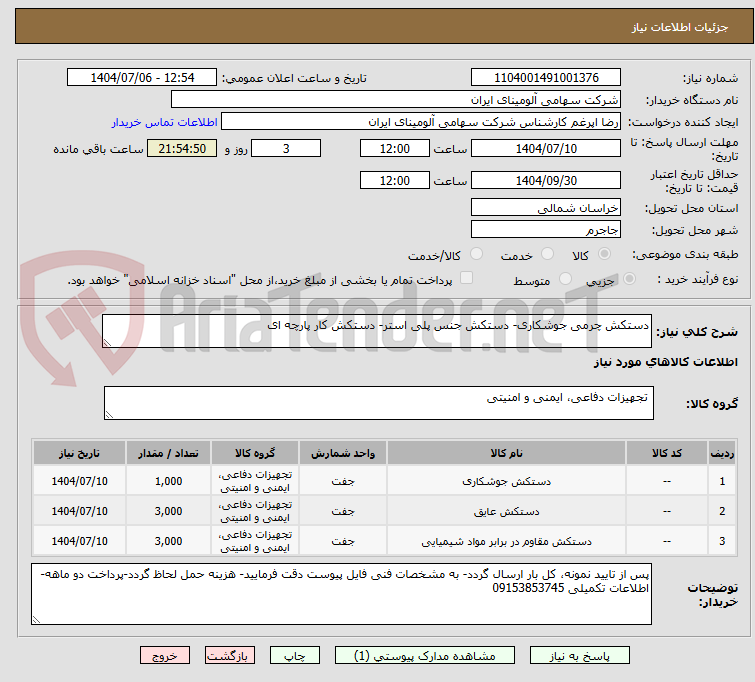
Task: Choose the 'کالا/خدمت' radio option
Action: click(x=476, y=254)
